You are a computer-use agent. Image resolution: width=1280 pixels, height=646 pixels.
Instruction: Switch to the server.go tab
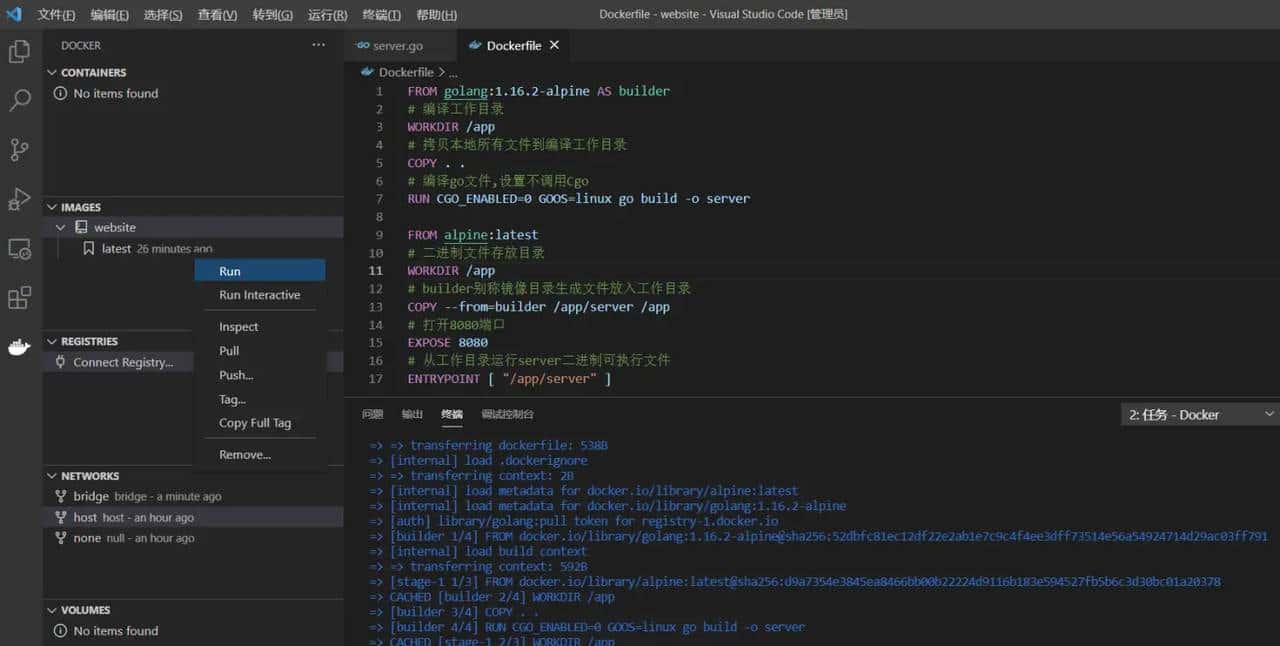(398, 45)
